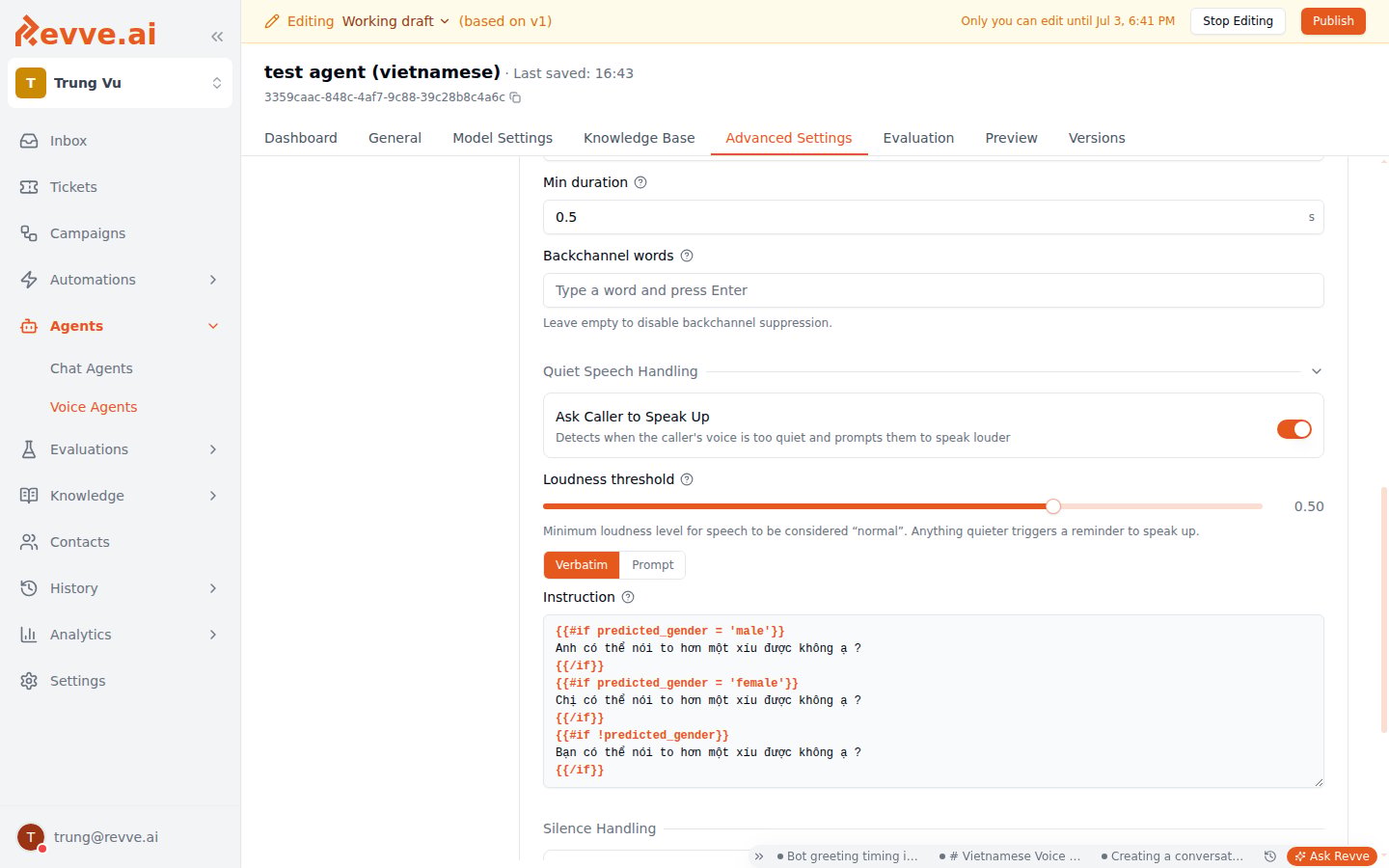Open the Model Settings tab
The image size is (1389, 868).
click(503, 138)
